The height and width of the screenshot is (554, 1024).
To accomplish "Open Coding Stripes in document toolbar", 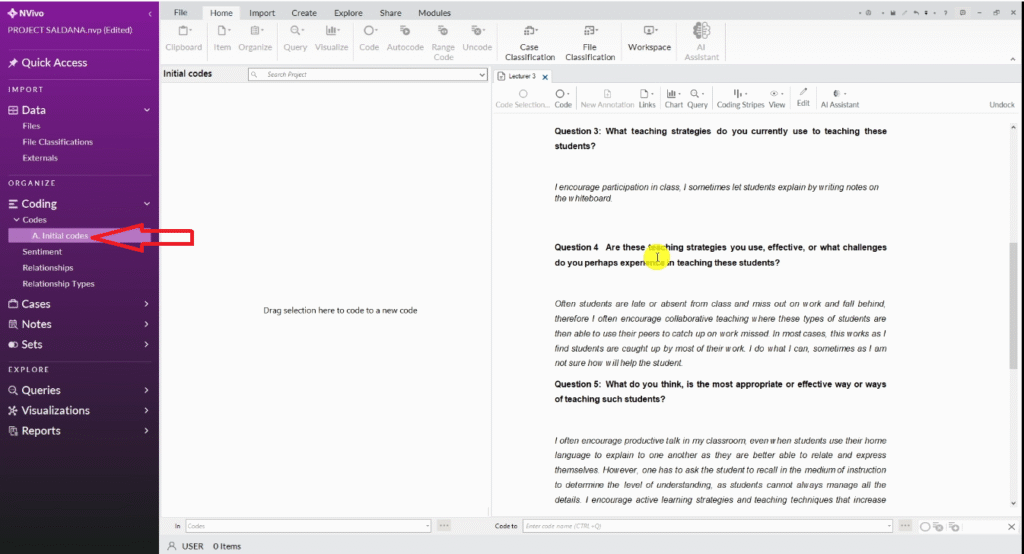I will click(740, 98).
